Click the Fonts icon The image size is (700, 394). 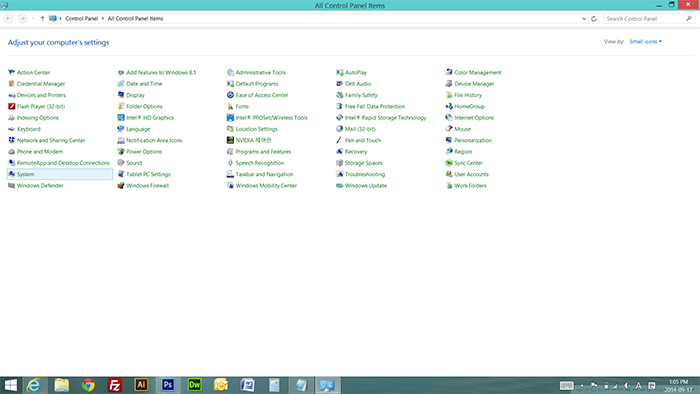pos(230,106)
